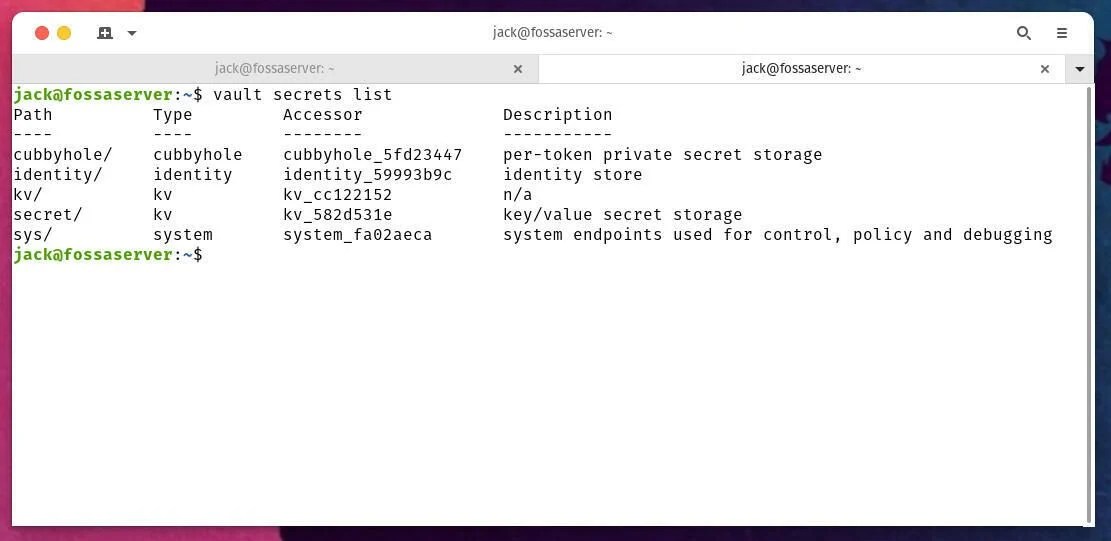Click accessor 'identity_59993b9c'
1111x541 pixels.
(x=367, y=174)
